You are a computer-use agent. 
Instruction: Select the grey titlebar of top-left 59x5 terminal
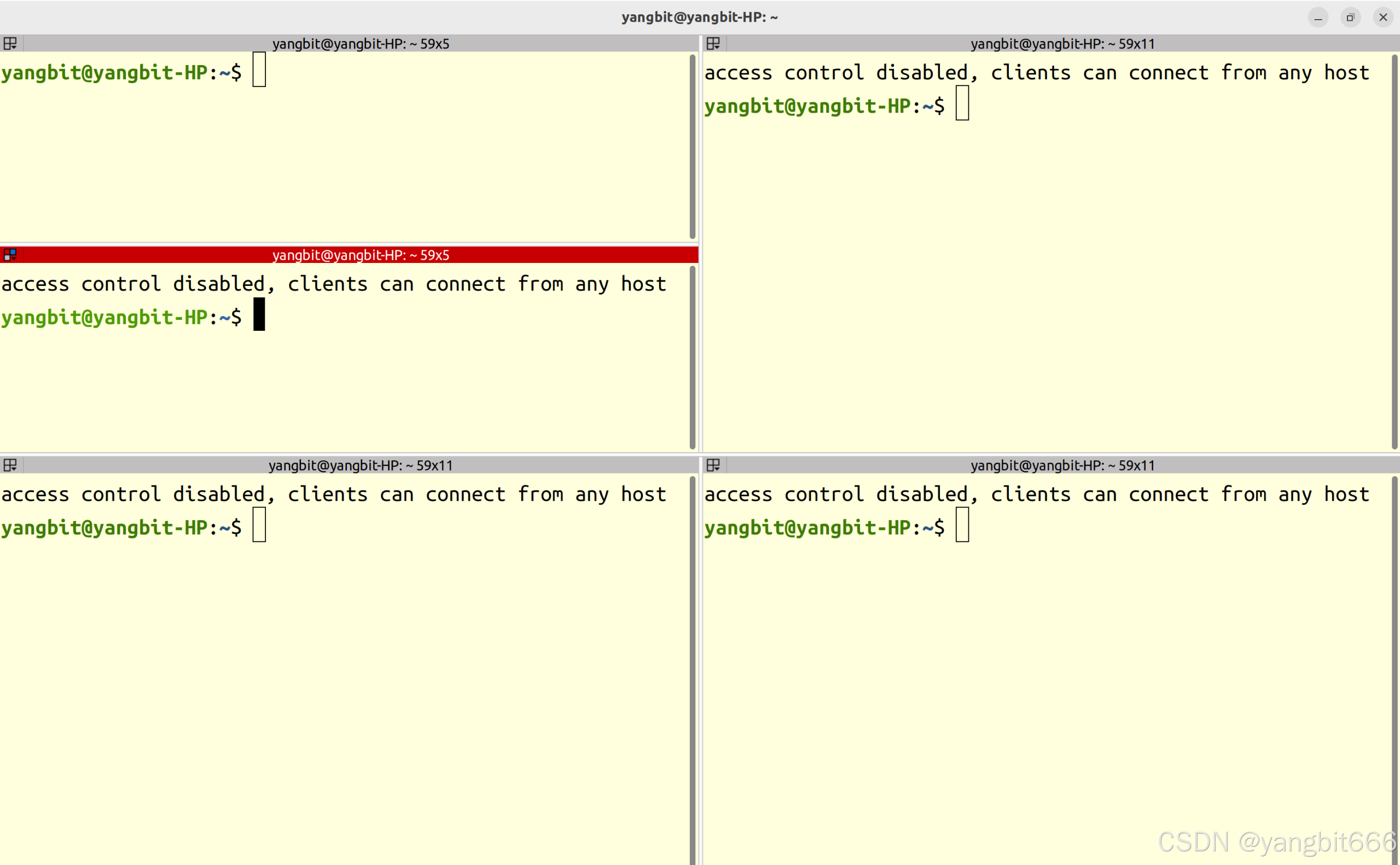tap(361, 44)
